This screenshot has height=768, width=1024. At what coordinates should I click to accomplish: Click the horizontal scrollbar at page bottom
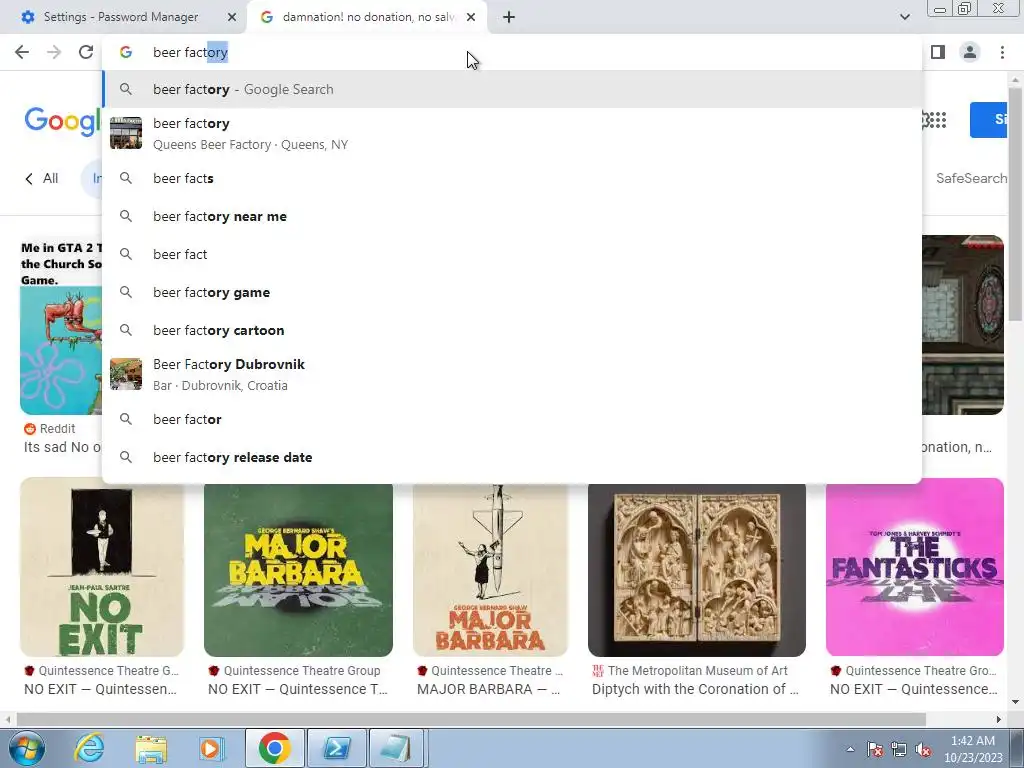coord(470,719)
